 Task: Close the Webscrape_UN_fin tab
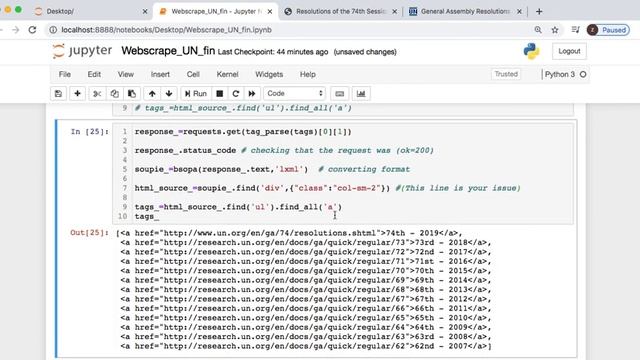(x=270, y=11)
